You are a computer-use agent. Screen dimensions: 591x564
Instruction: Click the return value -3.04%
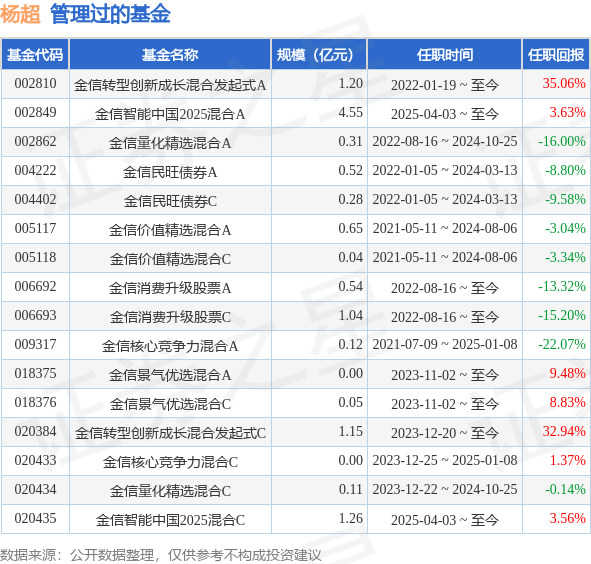[x=565, y=228]
